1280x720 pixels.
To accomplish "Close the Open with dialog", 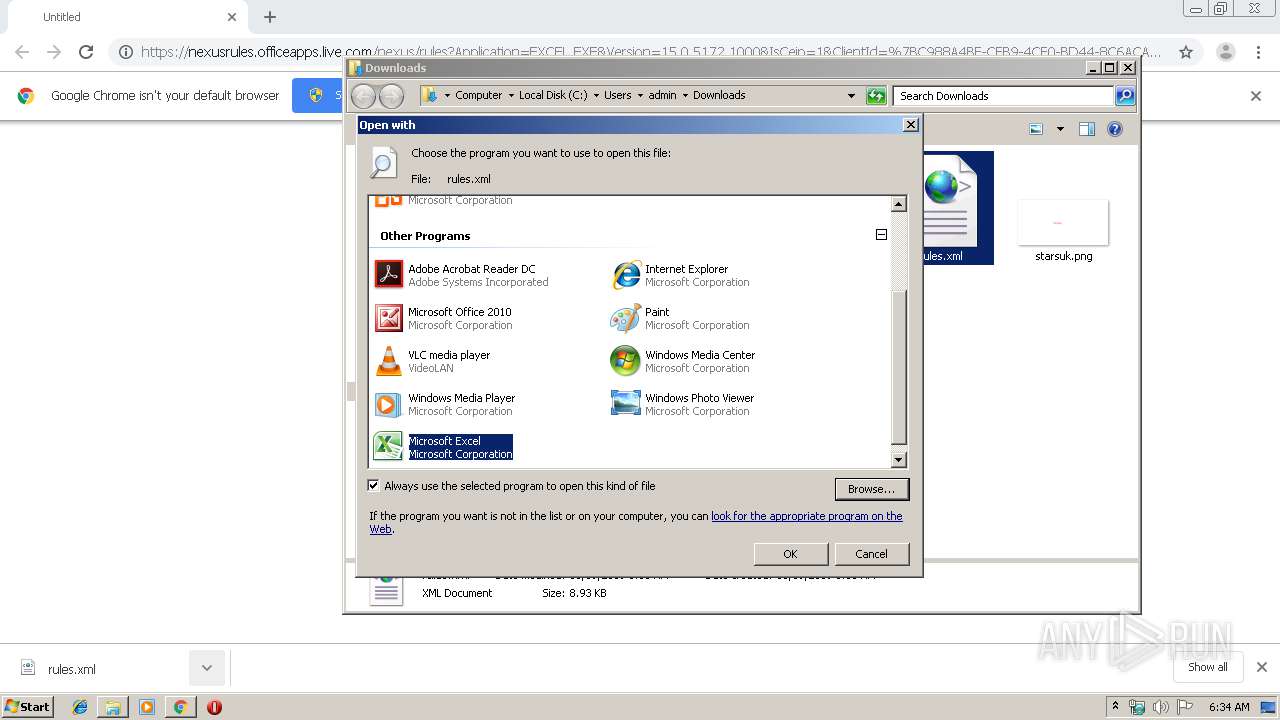I will click(910, 125).
